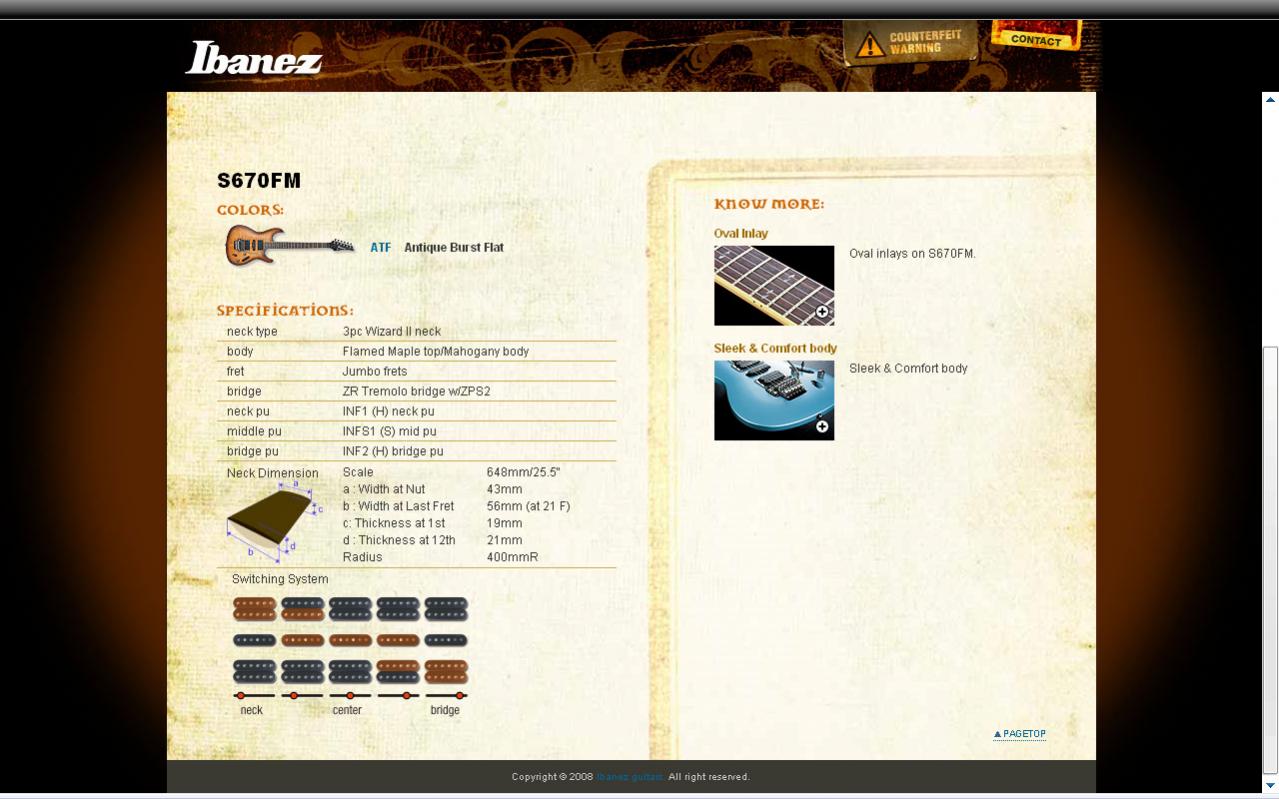Click 'Jumbo frets' value

pyautogui.click(x=375, y=372)
